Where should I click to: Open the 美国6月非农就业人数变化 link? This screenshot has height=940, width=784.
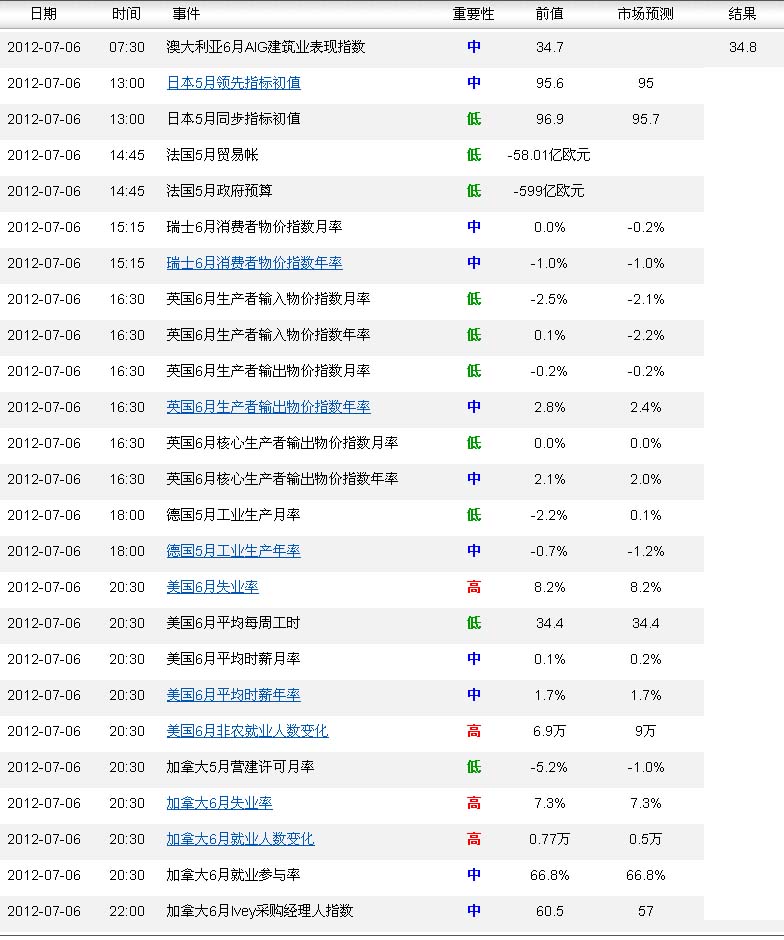click(x=247, y=731)
